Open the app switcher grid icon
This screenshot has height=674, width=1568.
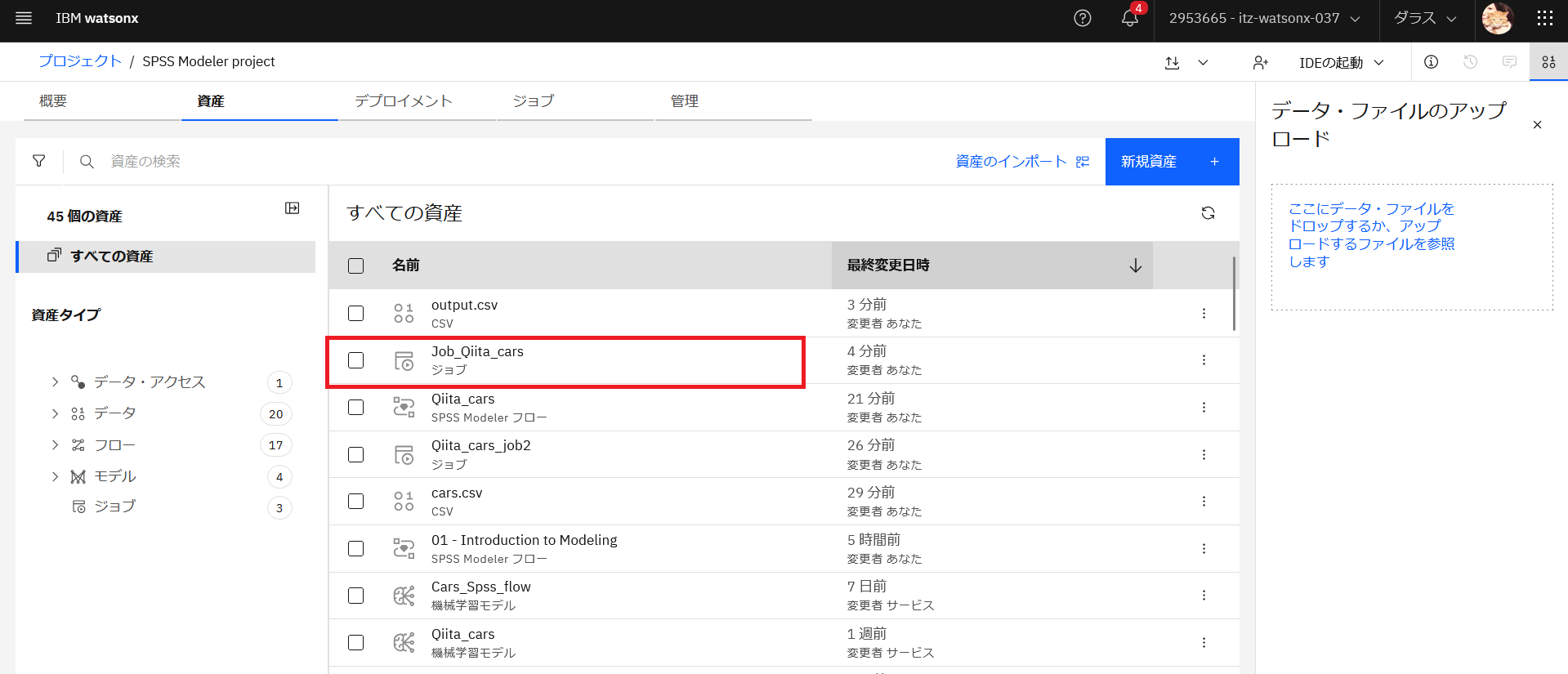click(1545, 18)
